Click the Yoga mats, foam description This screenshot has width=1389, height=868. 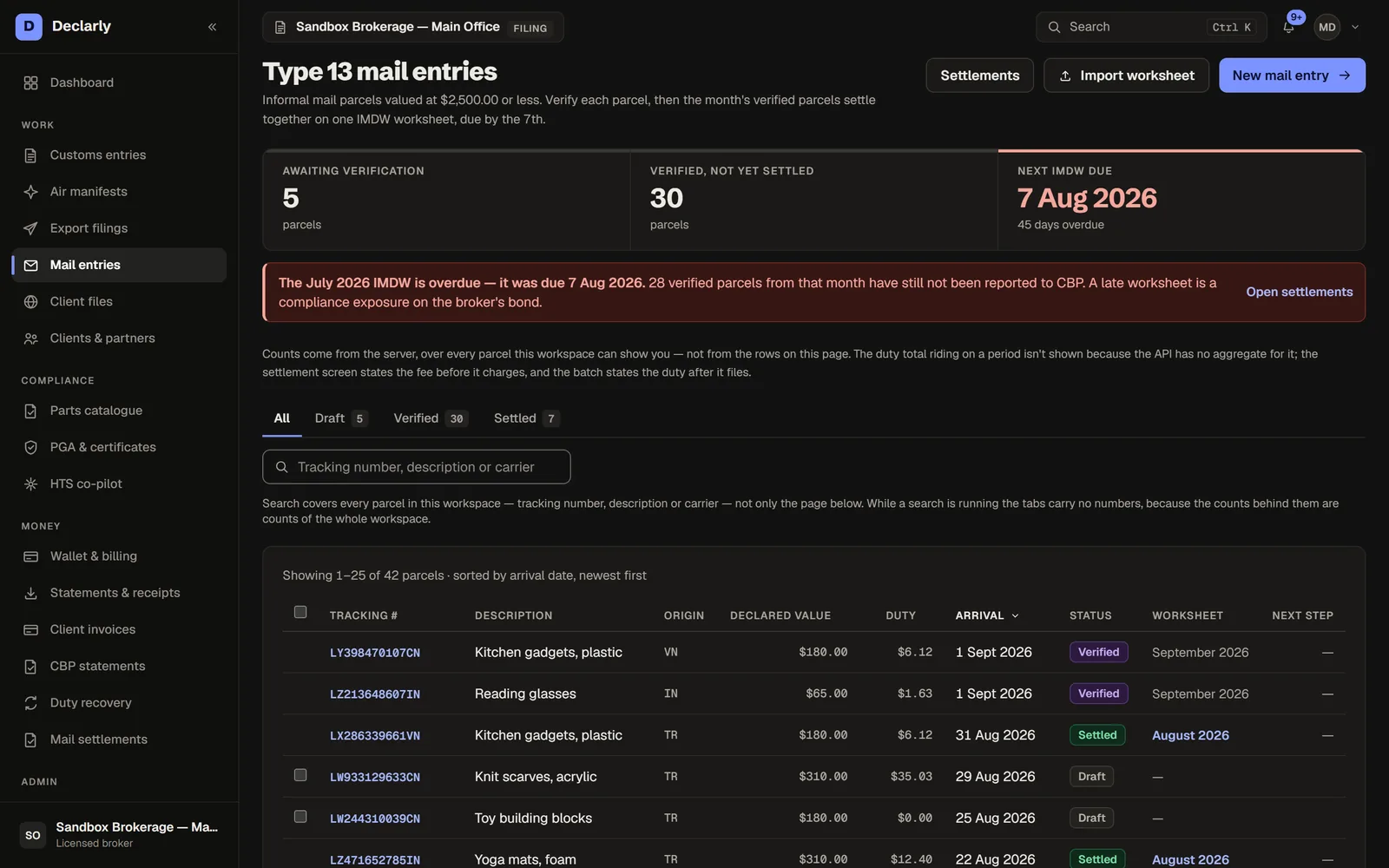point(525,859)
